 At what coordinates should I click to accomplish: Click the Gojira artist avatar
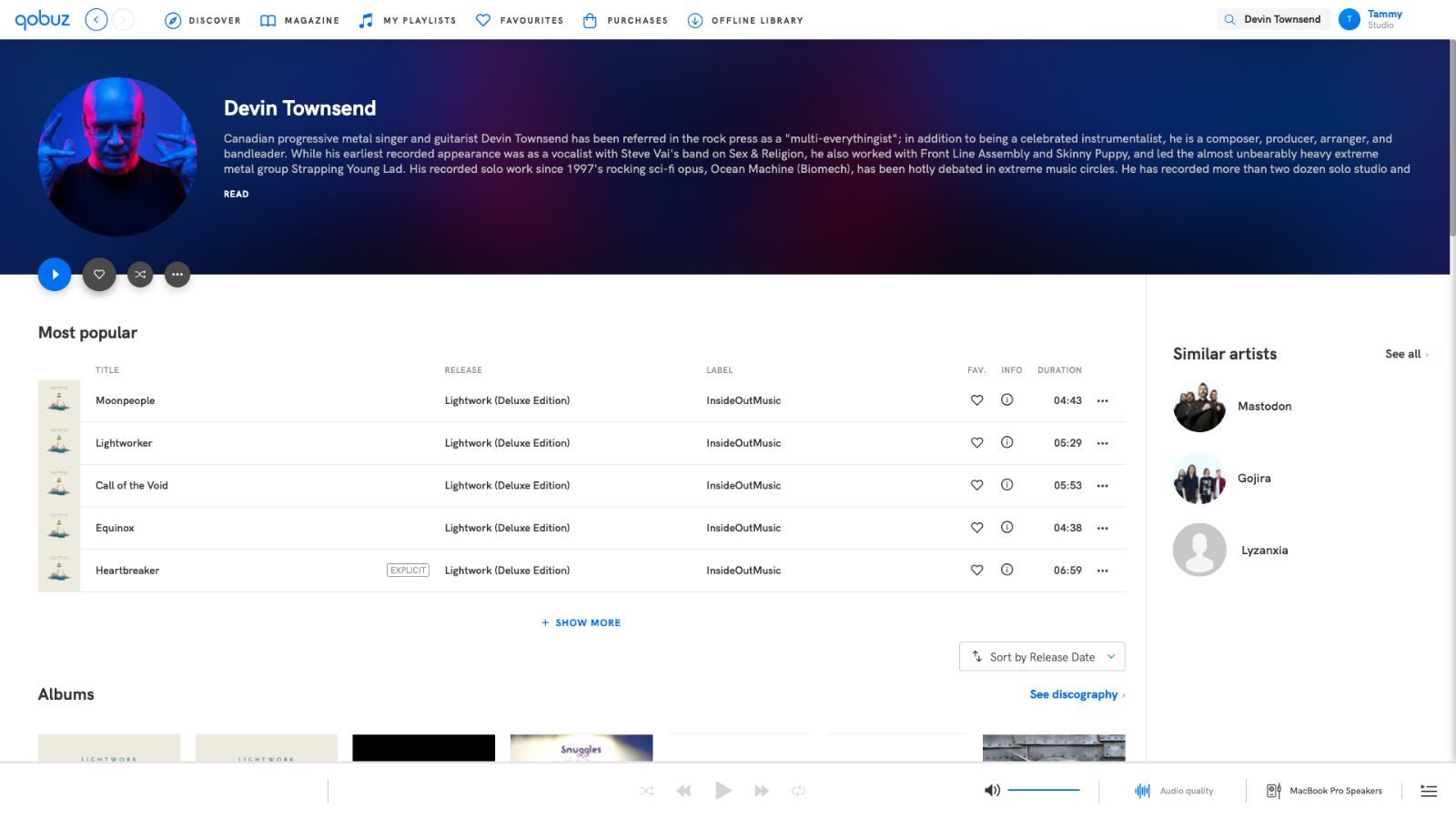pos(1199,478)
